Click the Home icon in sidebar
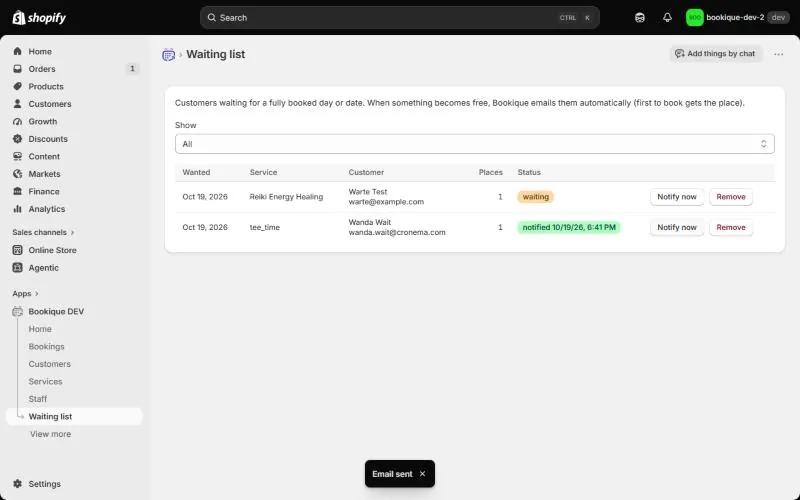800x500 pixels. pyautogui.click(x=17, y=52)
